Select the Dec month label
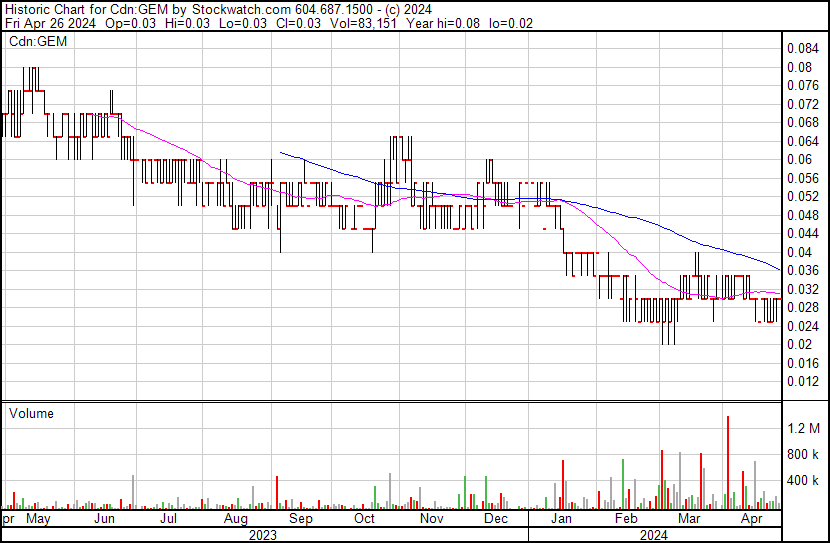This screenshot has width=830, height=543. (496, 519)
